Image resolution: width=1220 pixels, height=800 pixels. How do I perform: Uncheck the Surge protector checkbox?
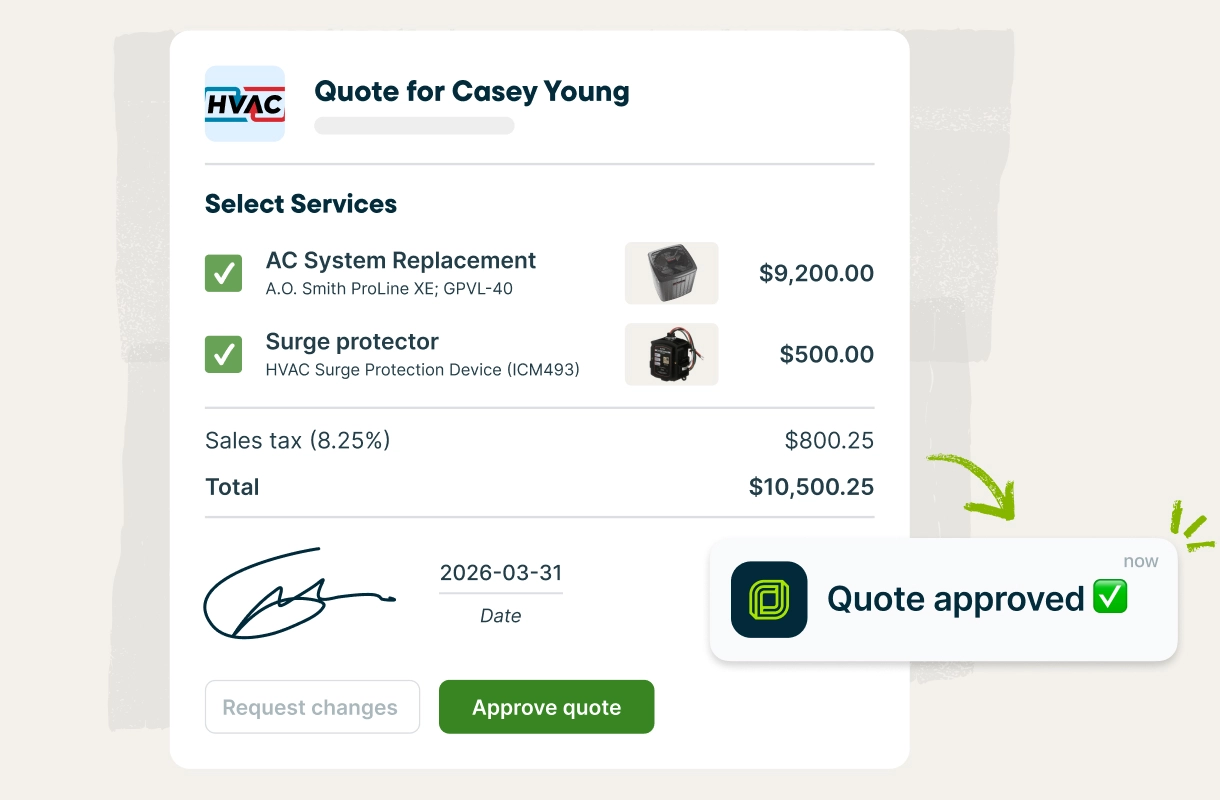223,354
